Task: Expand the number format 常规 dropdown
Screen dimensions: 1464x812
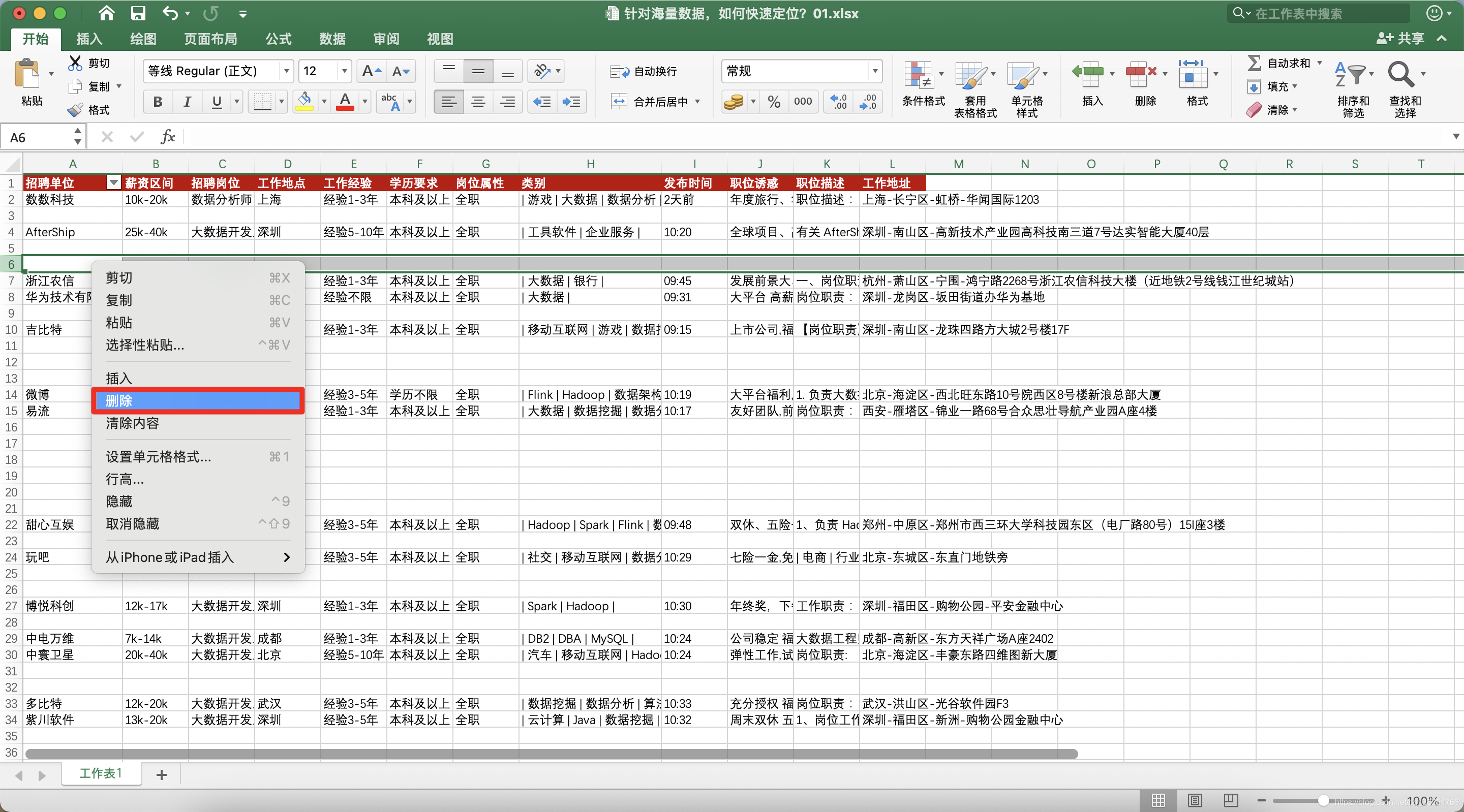Action: (x=875, y=71)
